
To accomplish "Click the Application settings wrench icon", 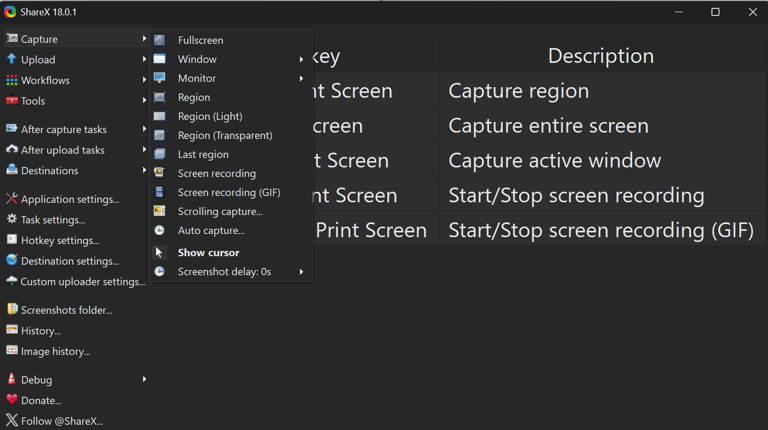I will [x=12, y=198].
